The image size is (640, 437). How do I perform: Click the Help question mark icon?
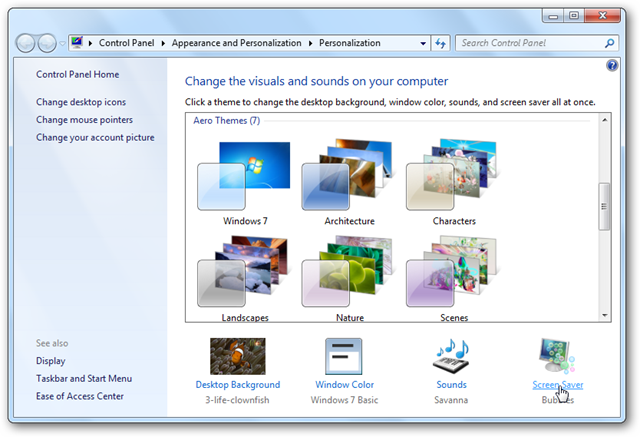click(612, 66)
